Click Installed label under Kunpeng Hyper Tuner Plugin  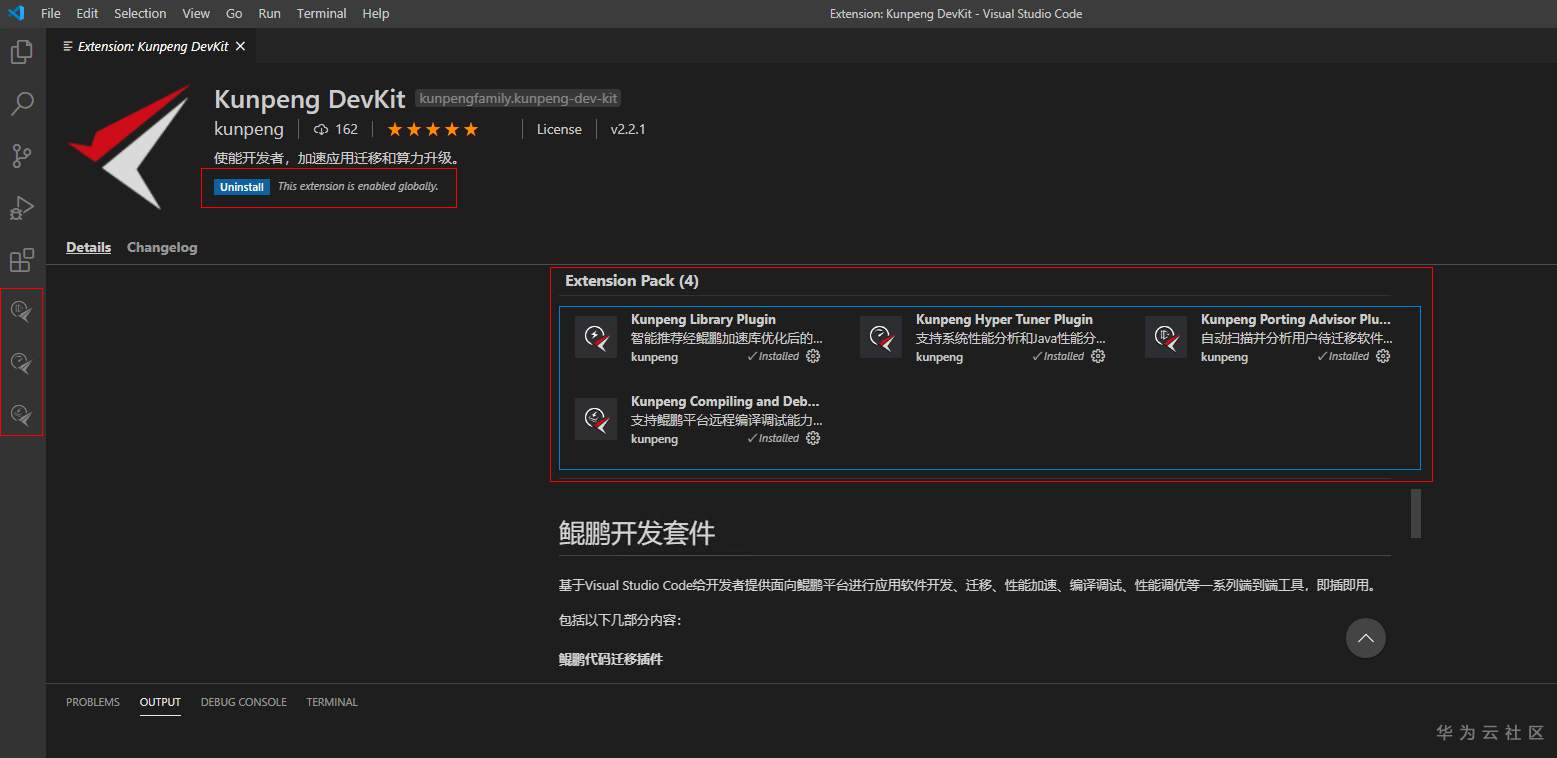point(1058,356)
